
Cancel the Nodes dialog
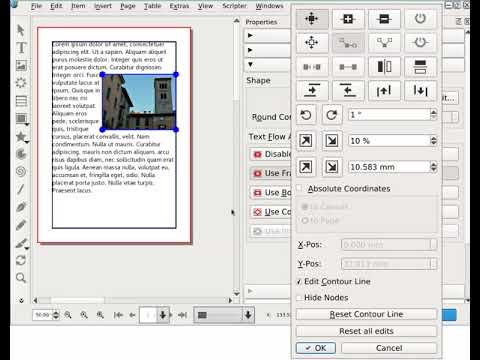click(x=389, y=348)
